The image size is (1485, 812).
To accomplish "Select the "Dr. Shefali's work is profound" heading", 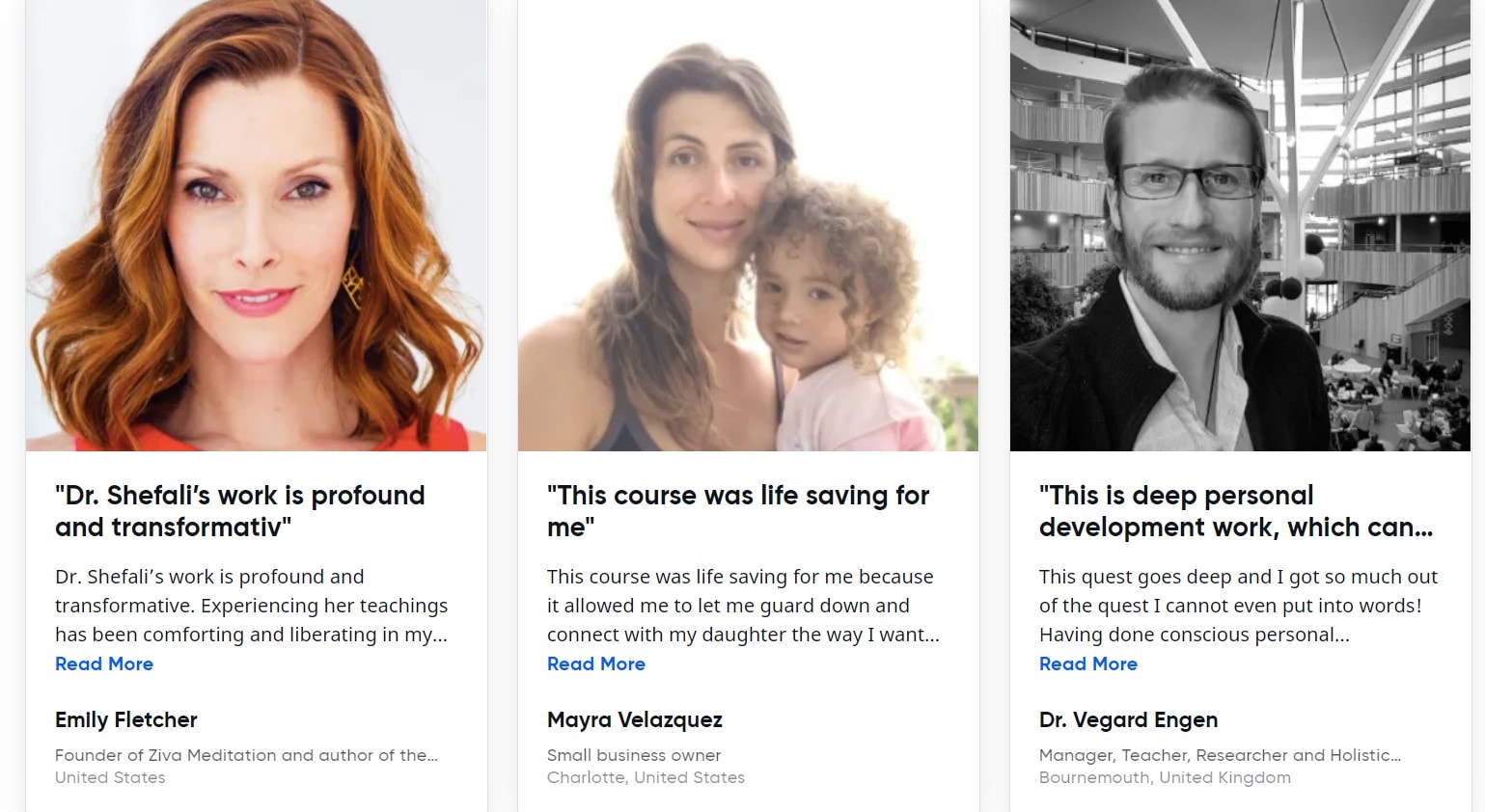I will click(239, 511).
